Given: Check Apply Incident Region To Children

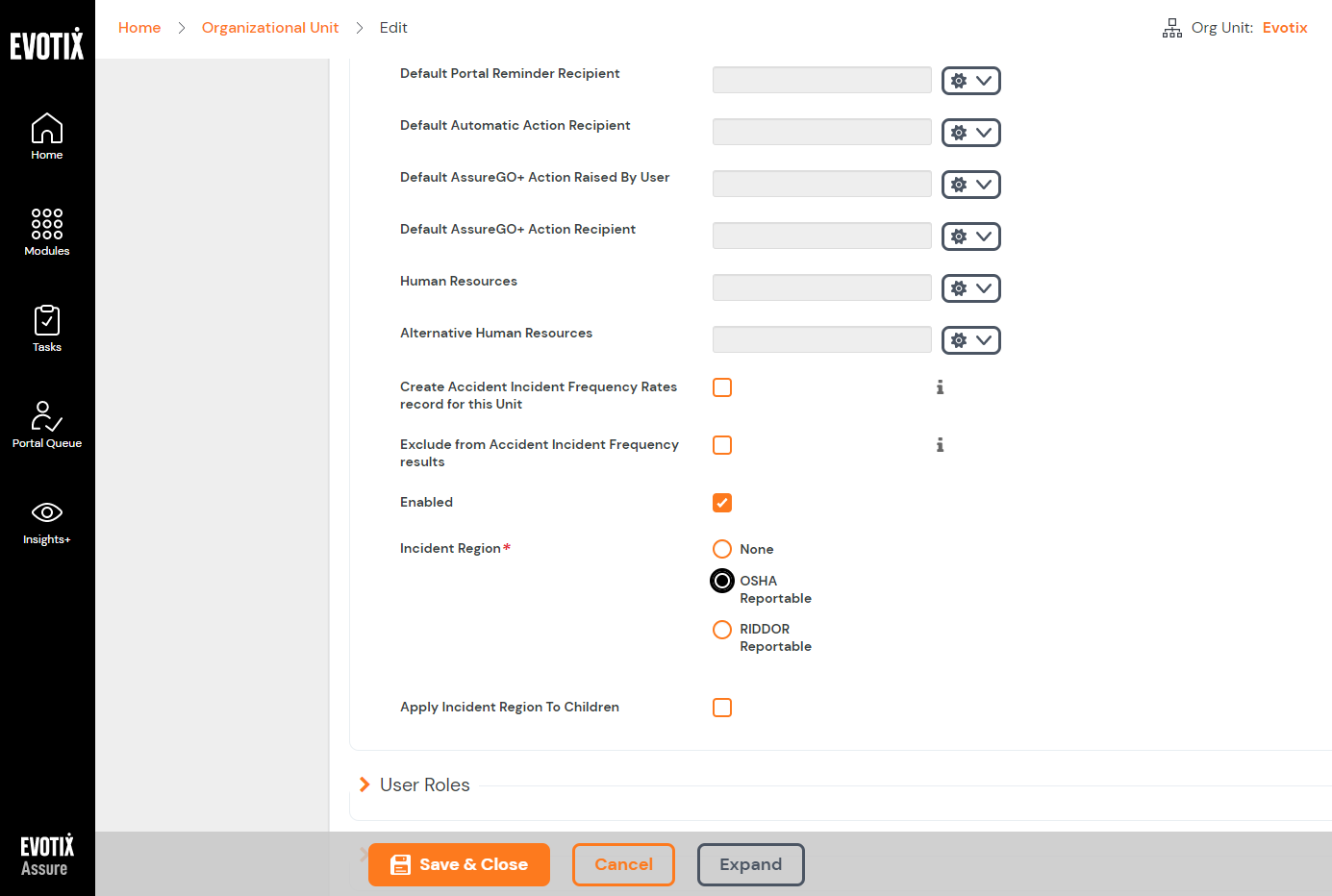Looking at the screenshot, I should 722,707.
